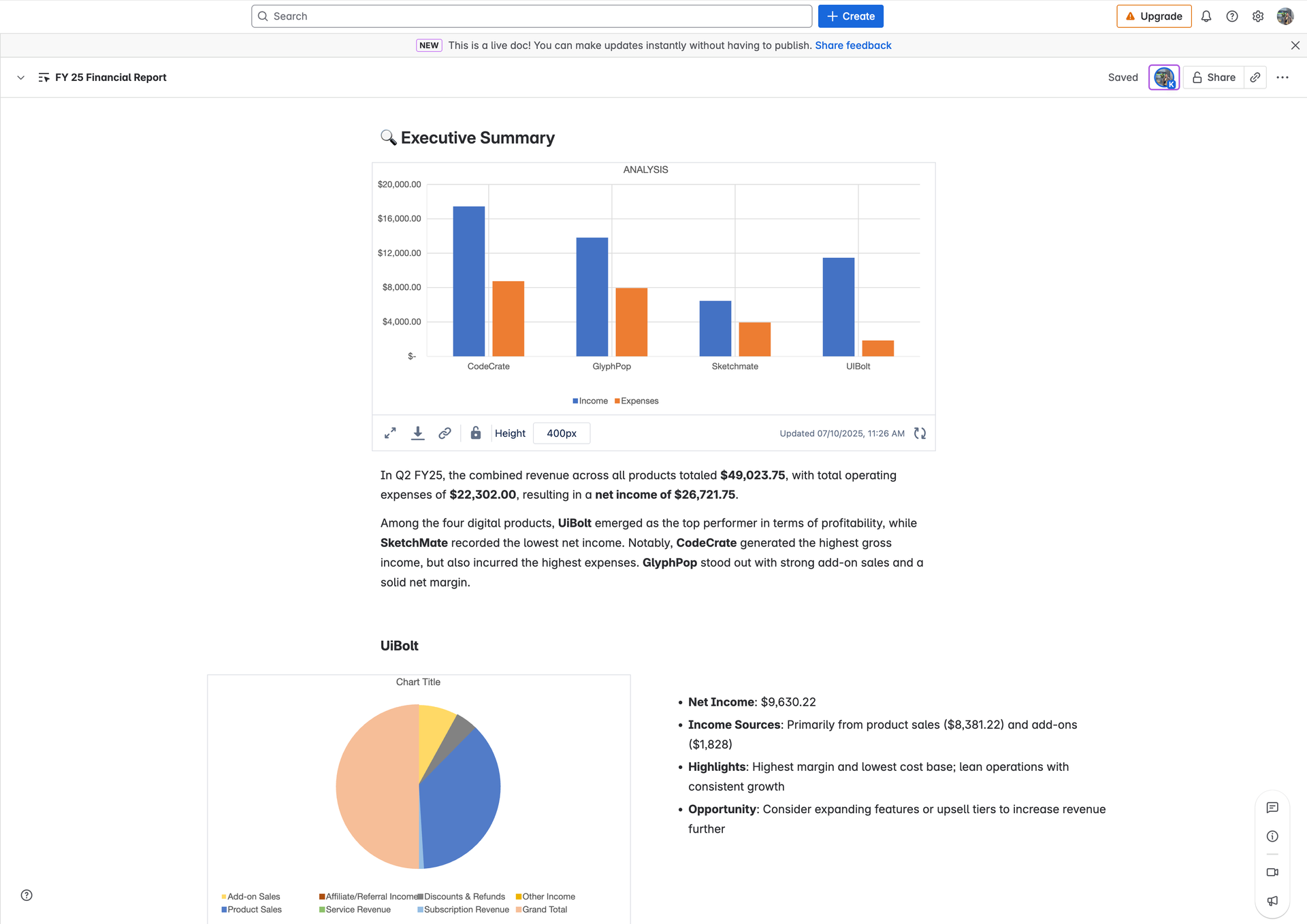Click the blue Create button

850,16
